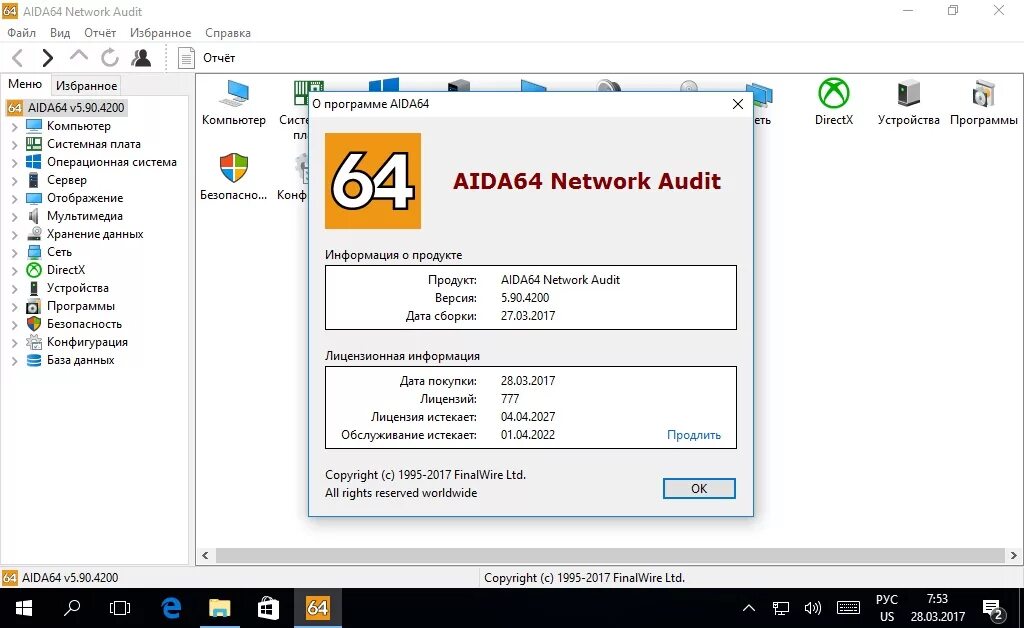Image resolution: width=1024 pixels, height=628 pixels.
Task: Open the Action Center notifications icon
Action: (993, 610)
